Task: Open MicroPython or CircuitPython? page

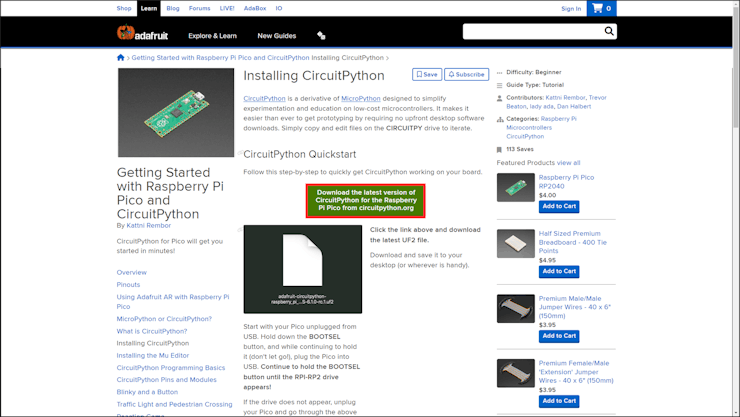Action: 164,319
